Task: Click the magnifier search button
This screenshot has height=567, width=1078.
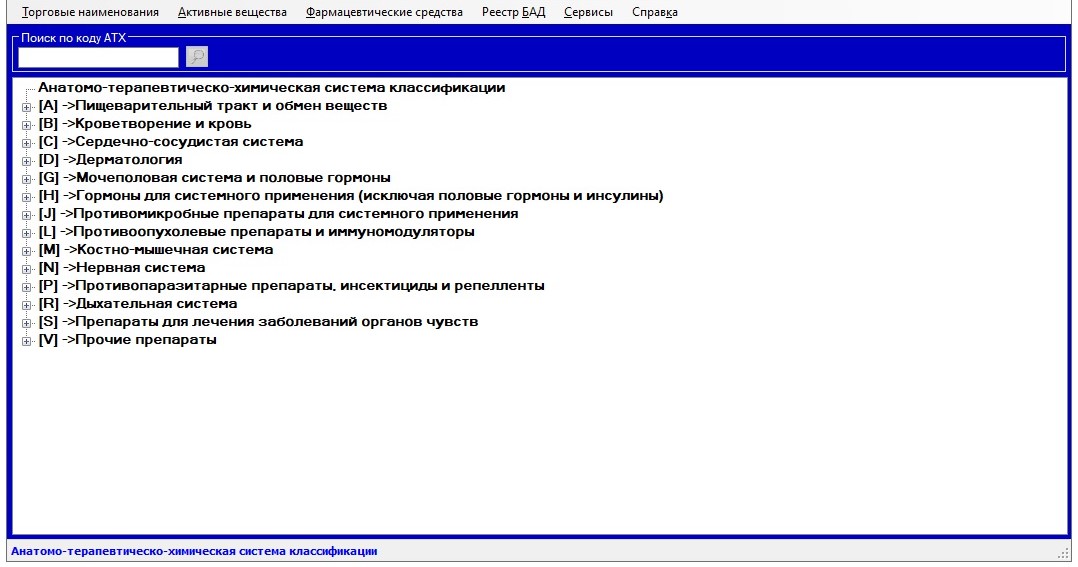Action: coord(197,57)
